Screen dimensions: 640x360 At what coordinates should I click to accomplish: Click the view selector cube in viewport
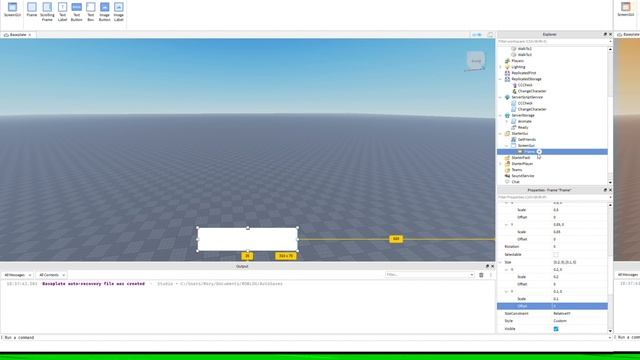(x=476, y=61)
